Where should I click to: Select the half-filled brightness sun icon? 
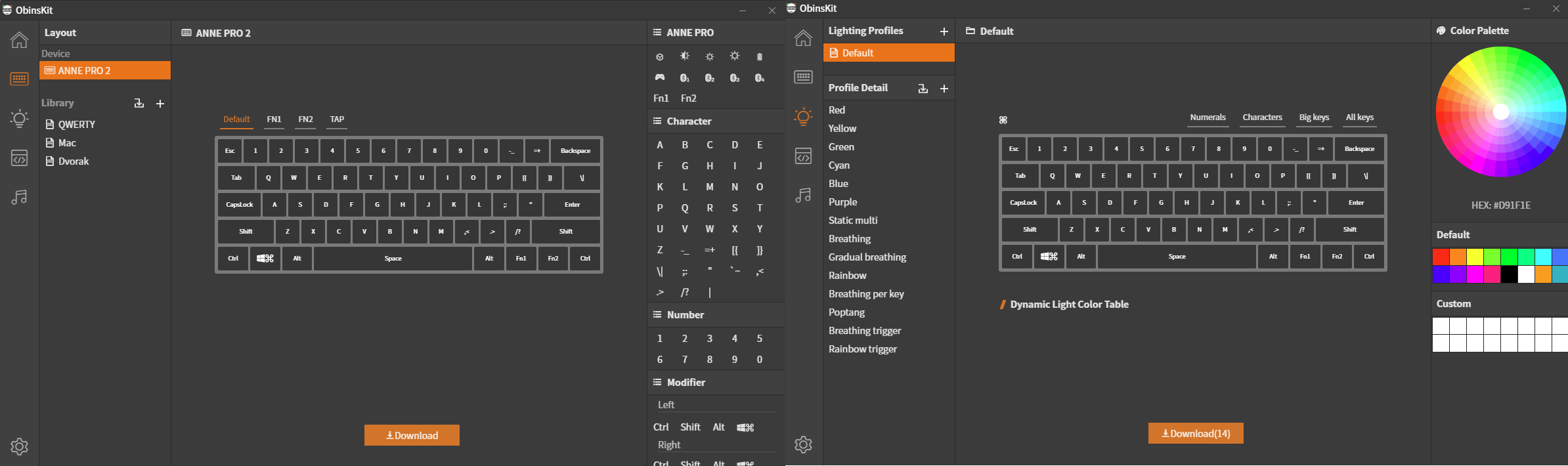pos(685,56)
